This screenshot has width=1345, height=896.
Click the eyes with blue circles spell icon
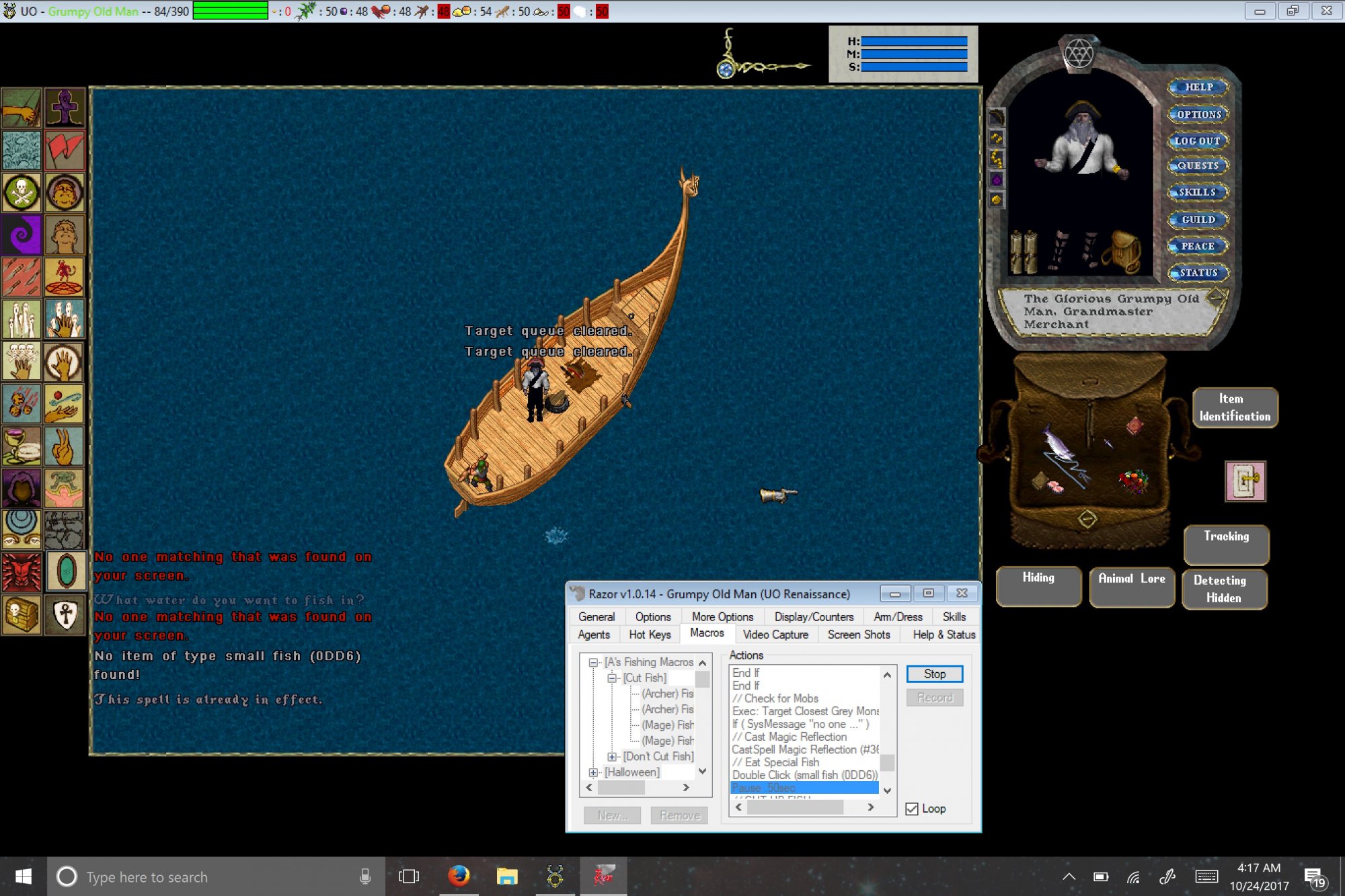pyautogui.click(x=22, y=530)
